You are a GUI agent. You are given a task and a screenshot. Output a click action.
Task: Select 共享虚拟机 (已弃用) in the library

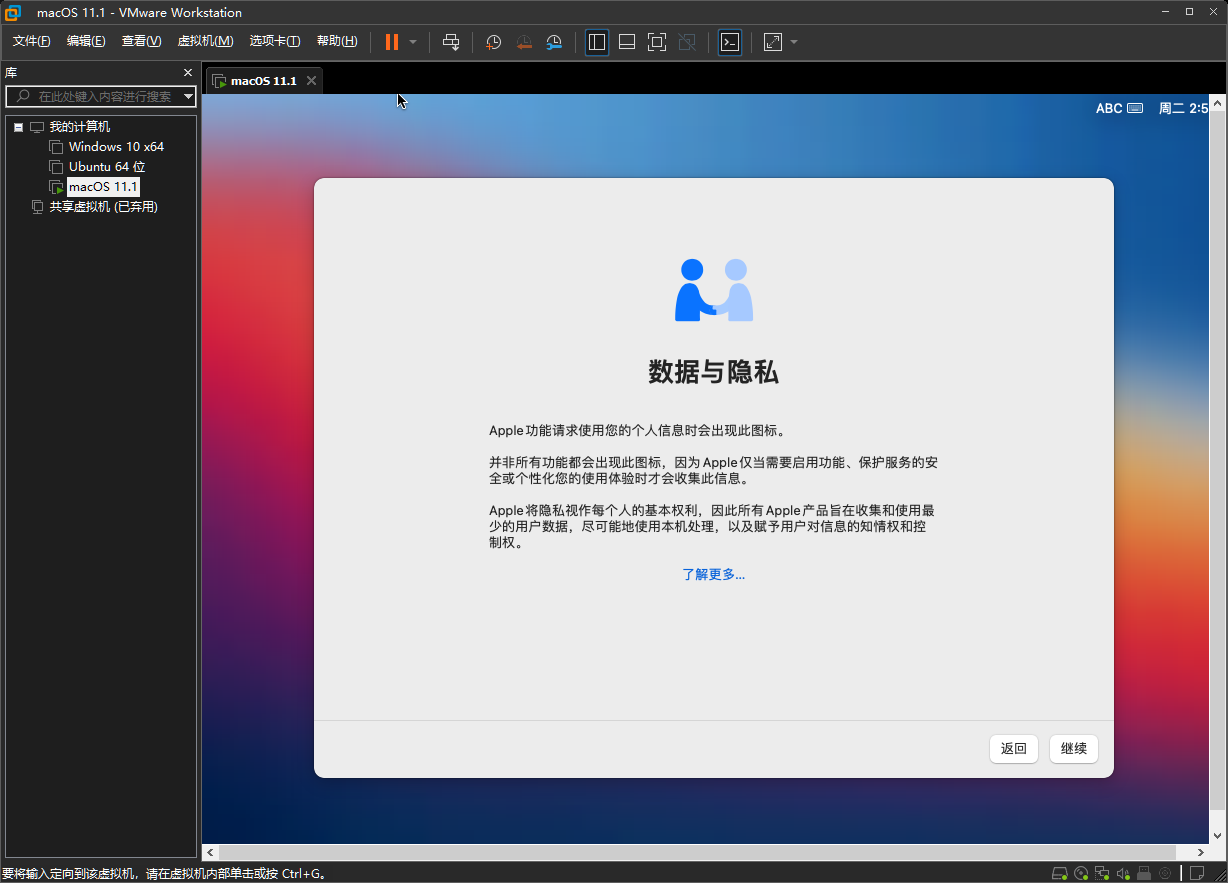click(x=104, y=207)
